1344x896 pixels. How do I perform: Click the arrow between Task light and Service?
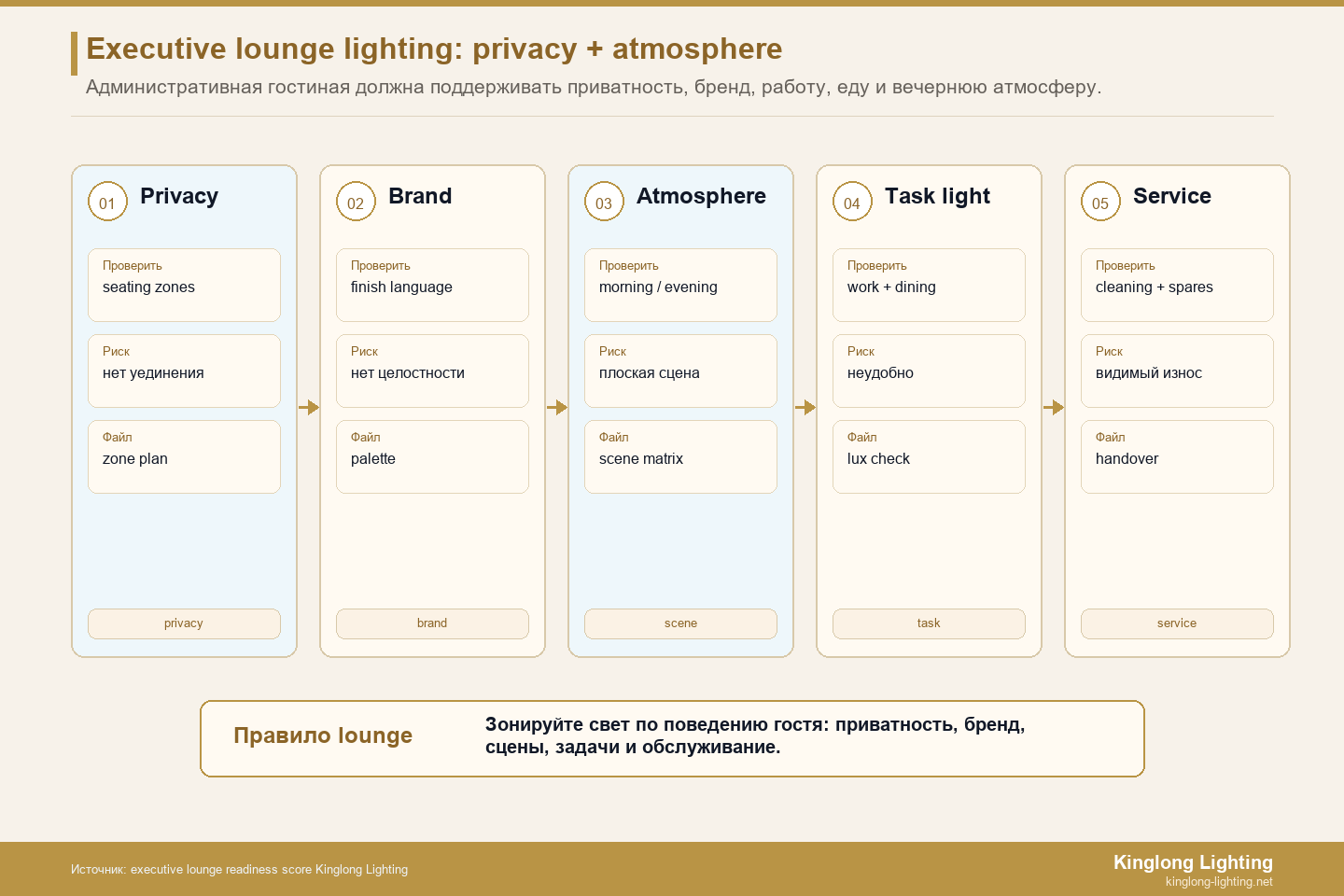pos(1054,407)
